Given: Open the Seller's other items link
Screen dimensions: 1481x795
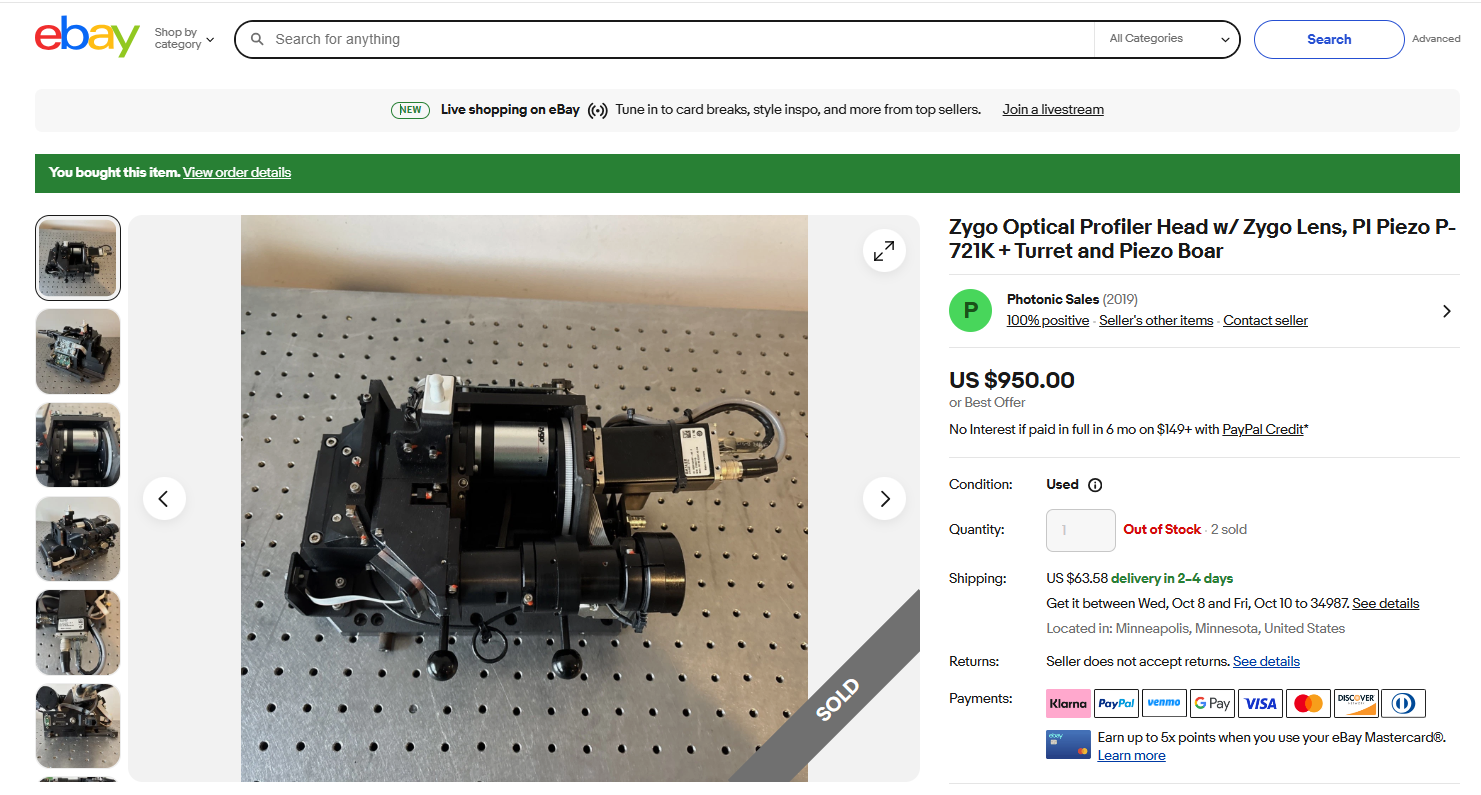Looking at the screenshot, I should [1156, 321].
